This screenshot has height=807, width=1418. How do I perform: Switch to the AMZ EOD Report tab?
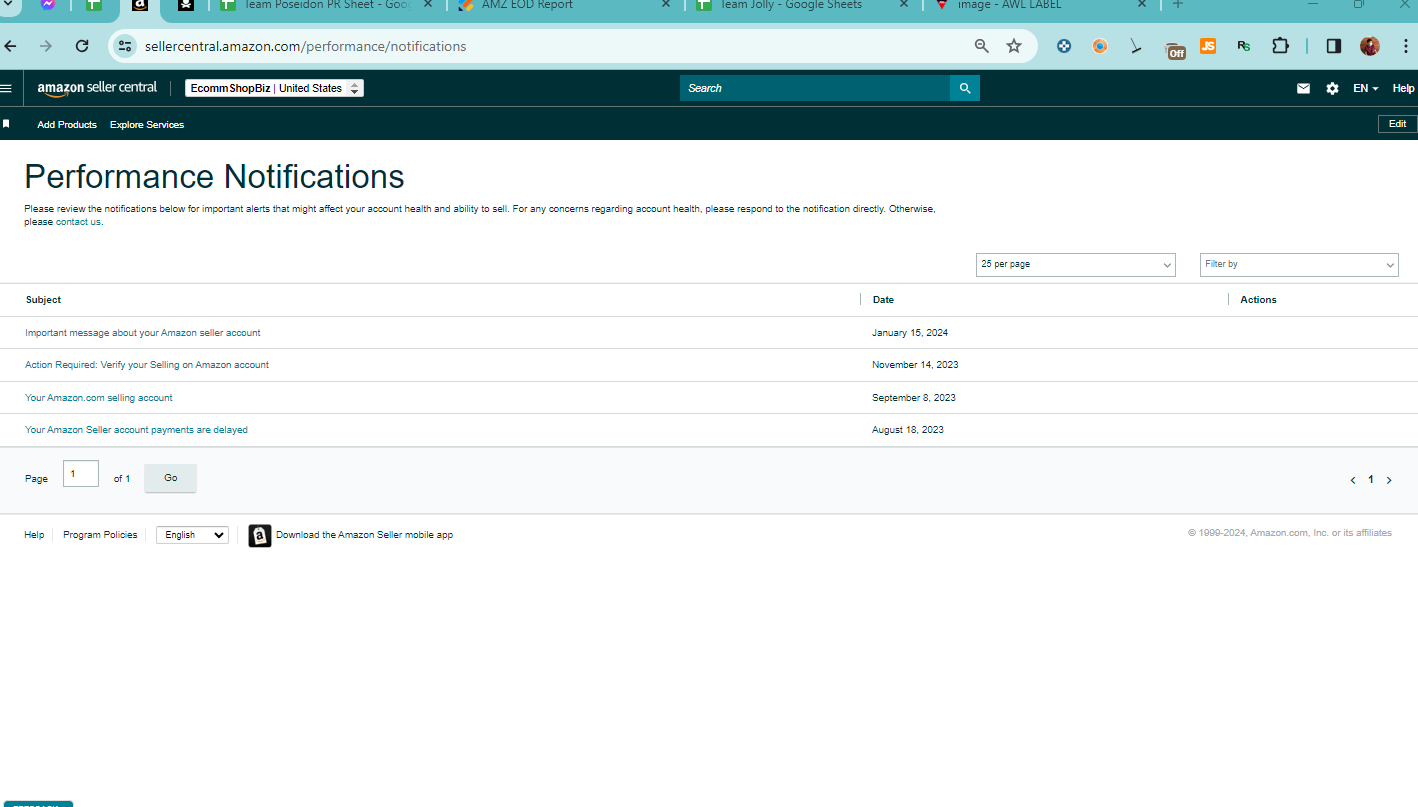pyautogui.click(x=563, y=5)
